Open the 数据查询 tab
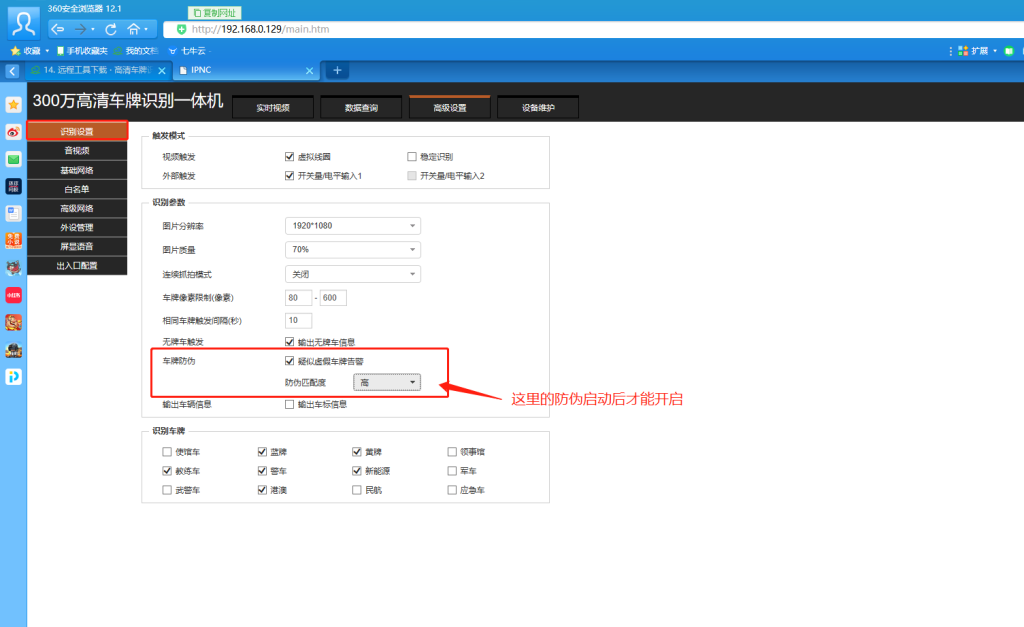 [361, 107]
